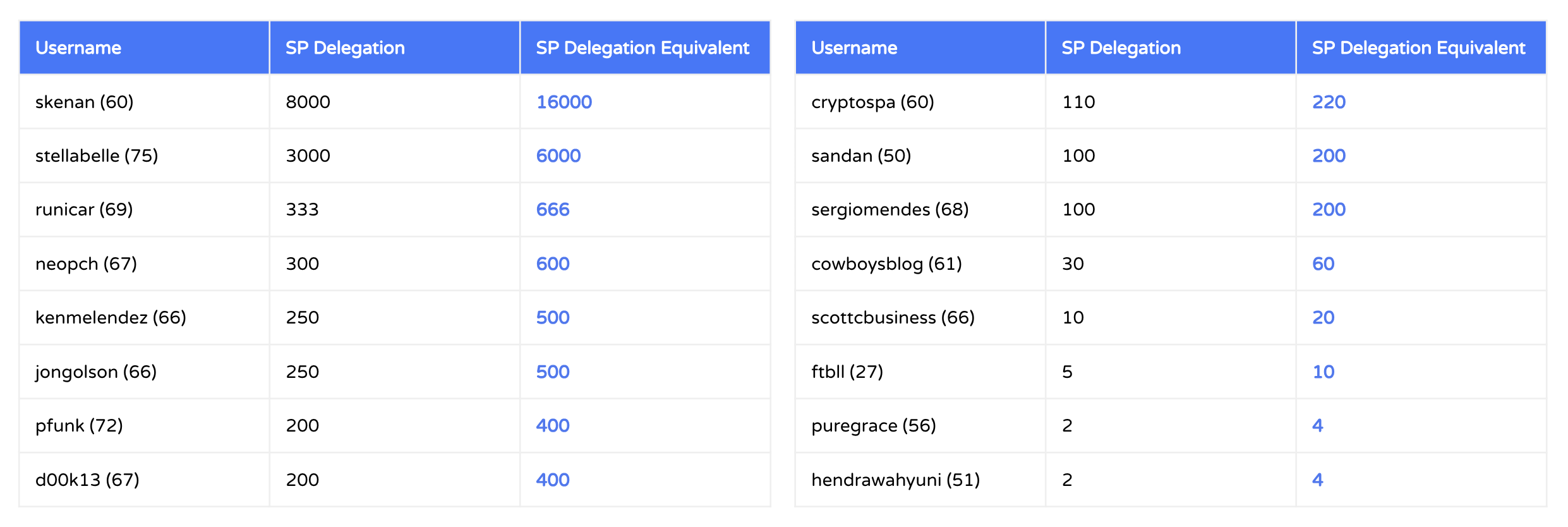
Task: Click the puregrace (56) username cell
Action: click(x=873, y=425)
